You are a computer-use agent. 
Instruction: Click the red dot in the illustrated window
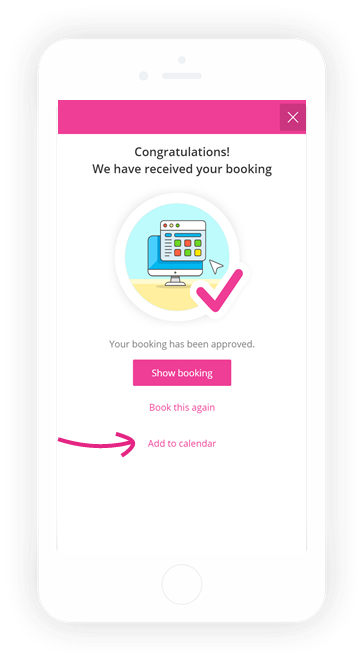(165, 226)
